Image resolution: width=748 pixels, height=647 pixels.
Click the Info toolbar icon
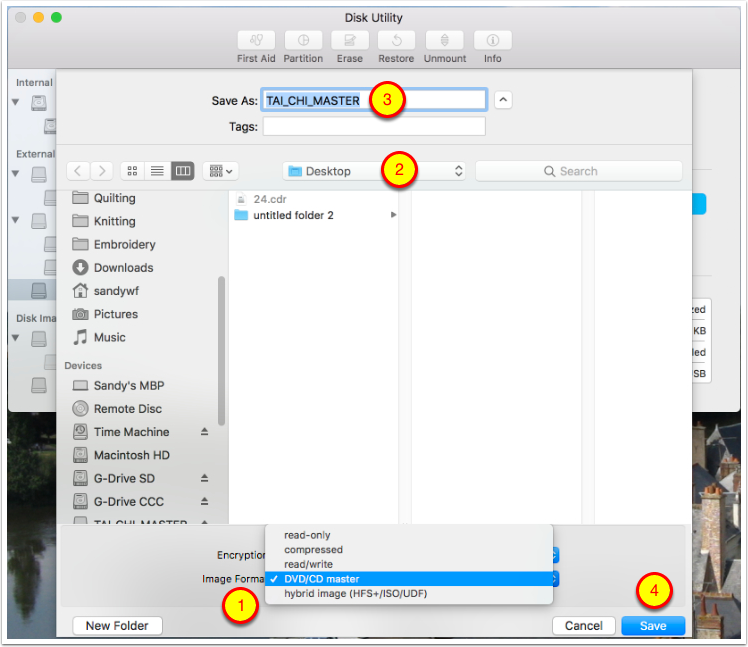pyautogui.click(x=493, y=40)
